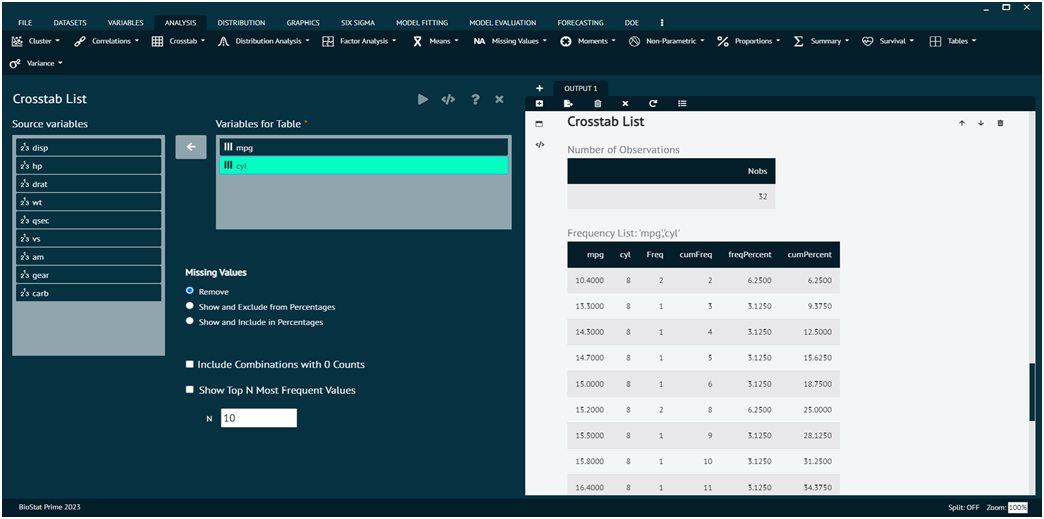Click the trash icon in output toolbar
The image size is (1044, 519).
click(597, 103)
